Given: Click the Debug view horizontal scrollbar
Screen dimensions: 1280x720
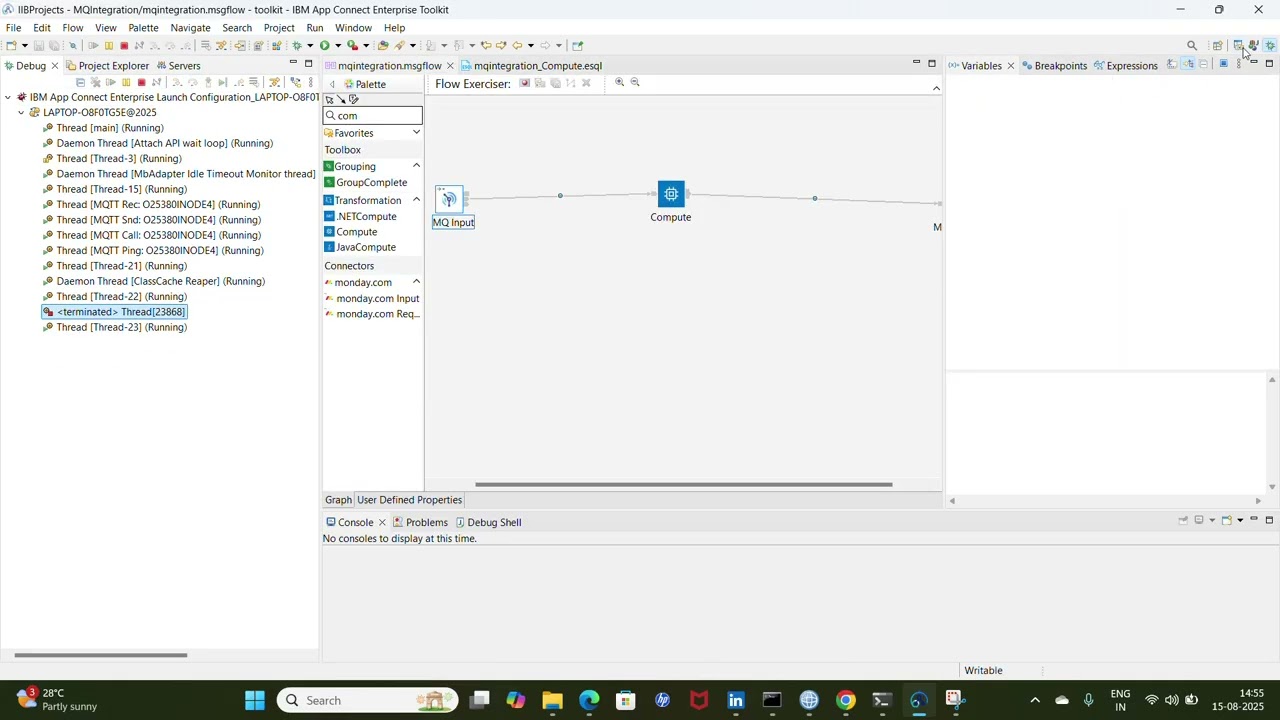Looking at the screenshot, I should point(100,656).
